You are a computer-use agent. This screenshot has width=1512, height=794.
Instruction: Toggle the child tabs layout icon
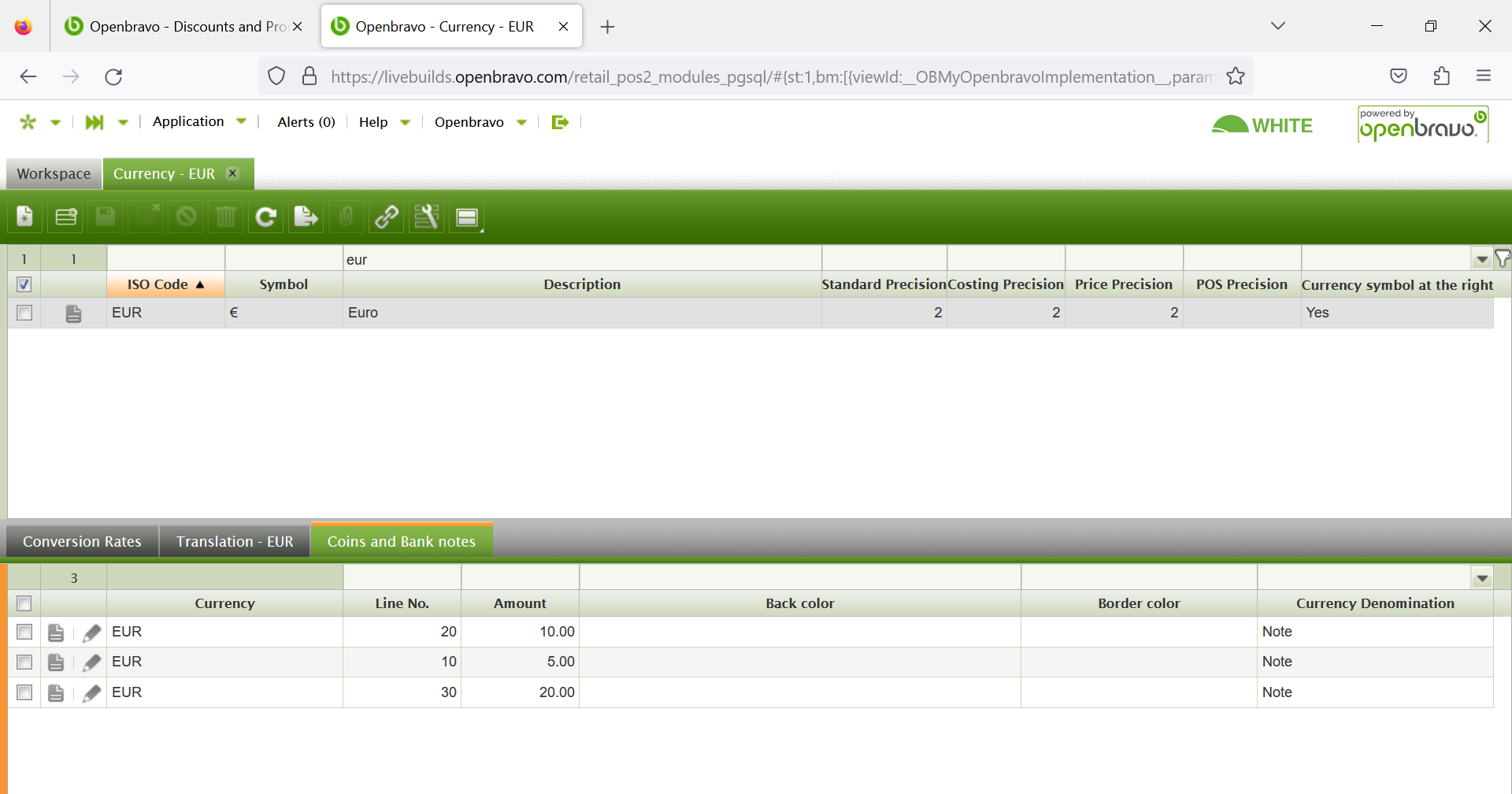coord(467,217)
